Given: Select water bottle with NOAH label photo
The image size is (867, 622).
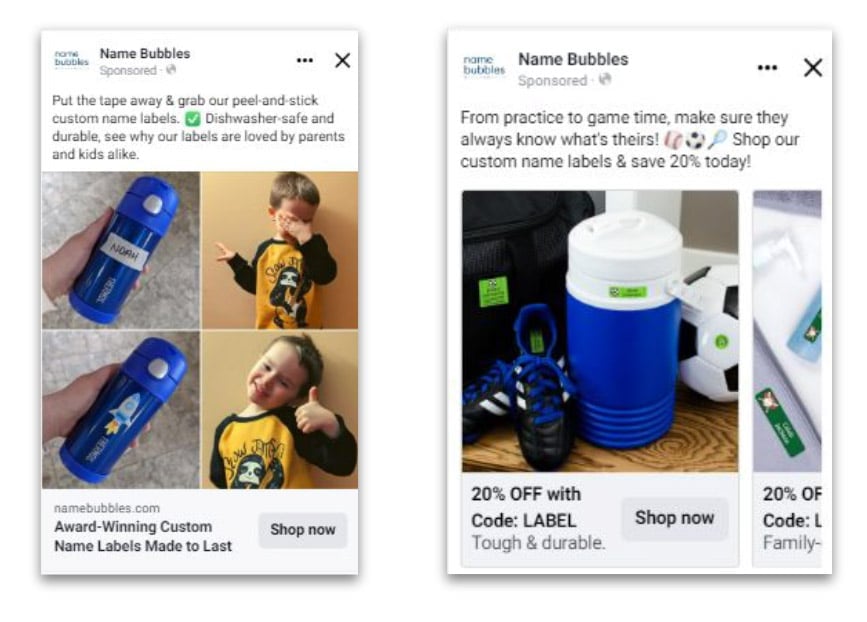Looking at the screenshot, I should tap(121, 250).
